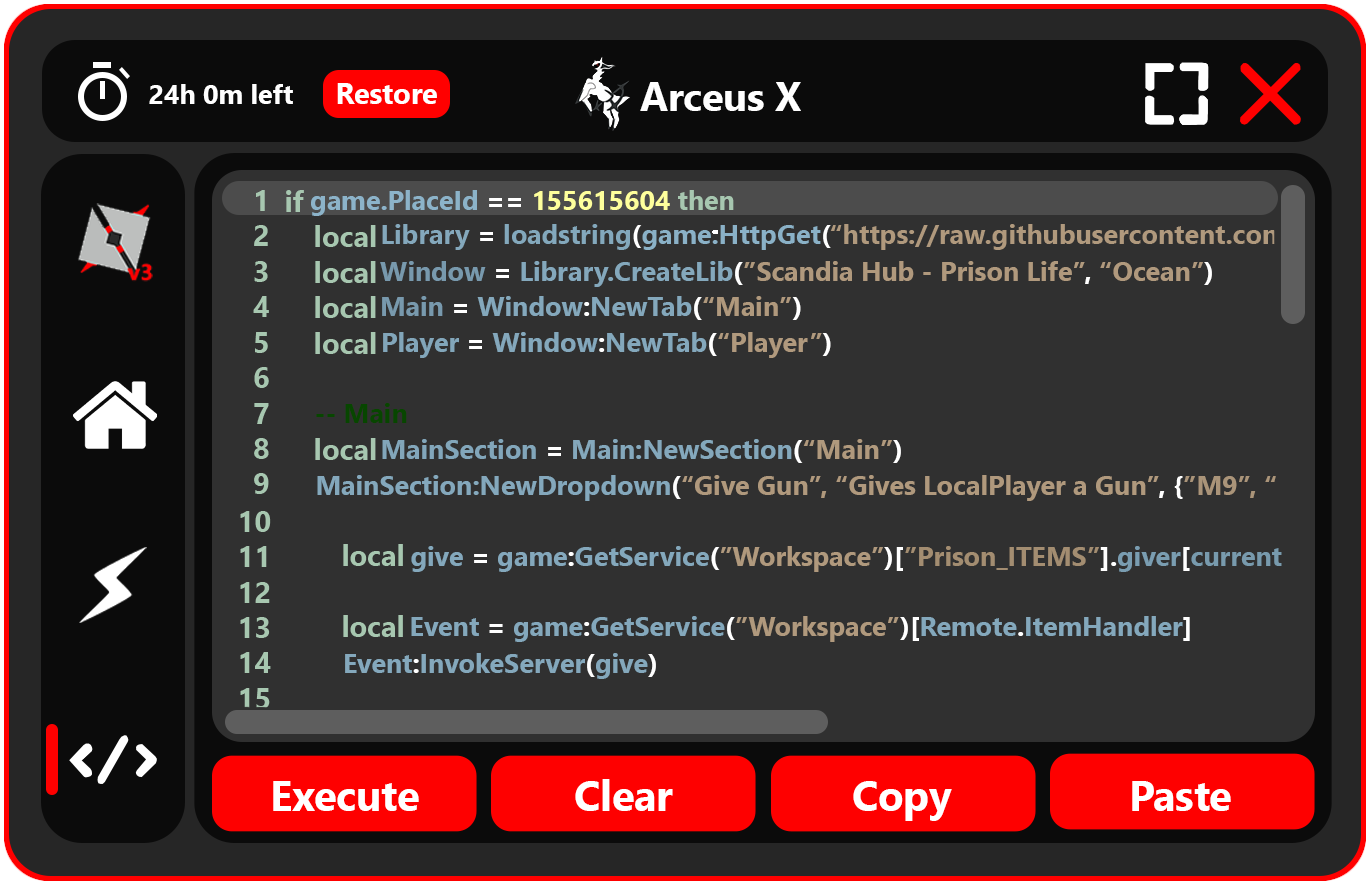Click the "24h 0m left" timer text
1370x885 pixels.
tap(221, 95)
